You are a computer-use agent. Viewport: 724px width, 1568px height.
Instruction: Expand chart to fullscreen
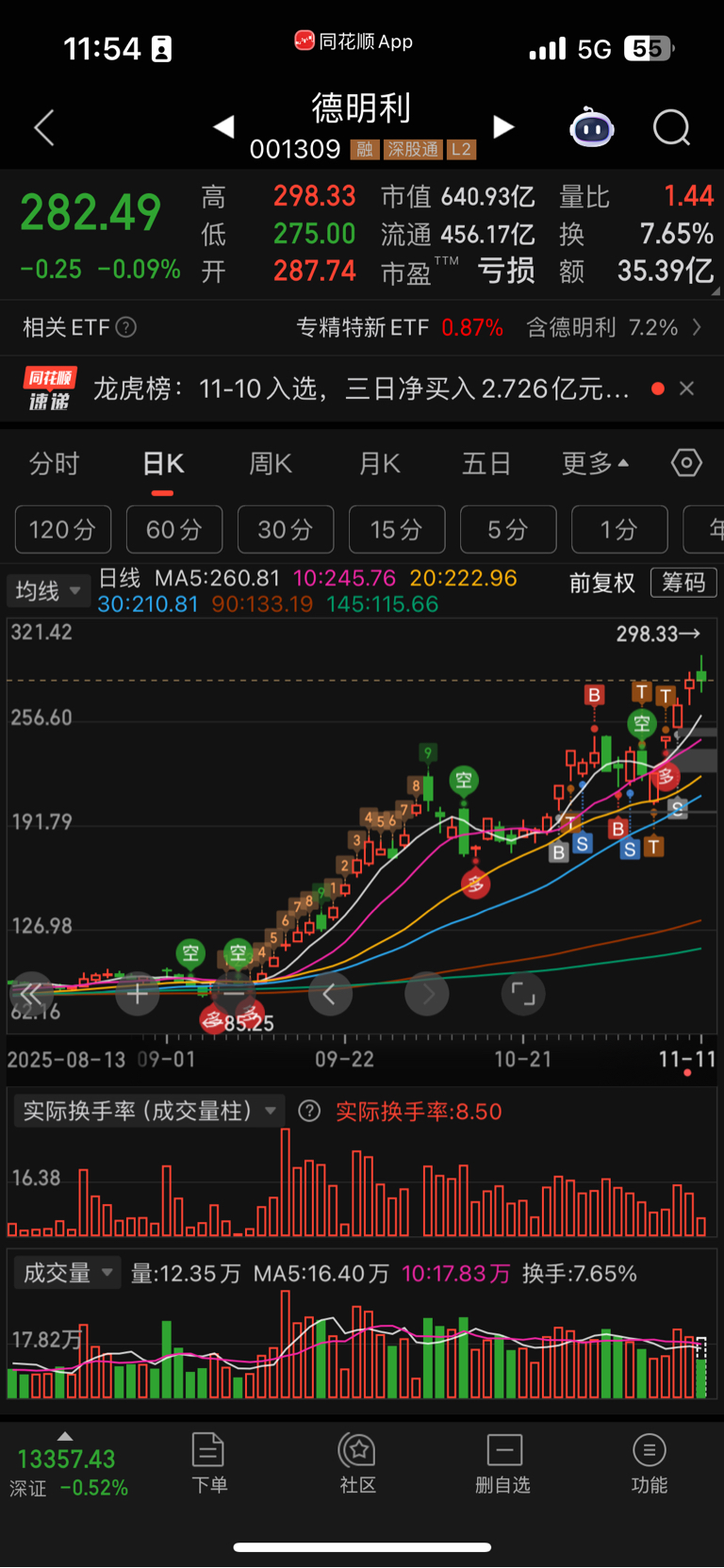(x=523, y=994)
